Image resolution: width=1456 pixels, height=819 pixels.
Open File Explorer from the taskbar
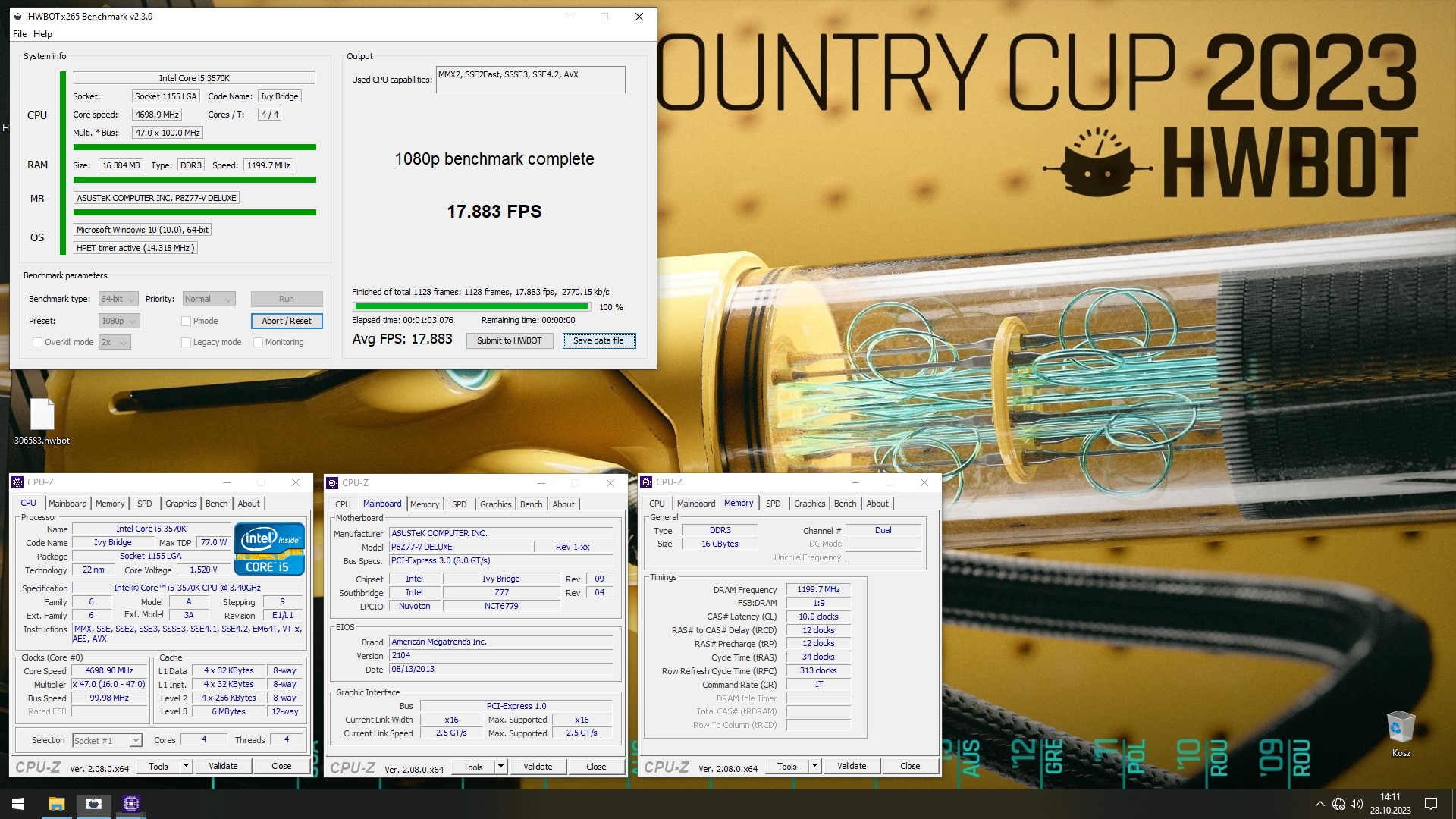click(x=56, y=804)
